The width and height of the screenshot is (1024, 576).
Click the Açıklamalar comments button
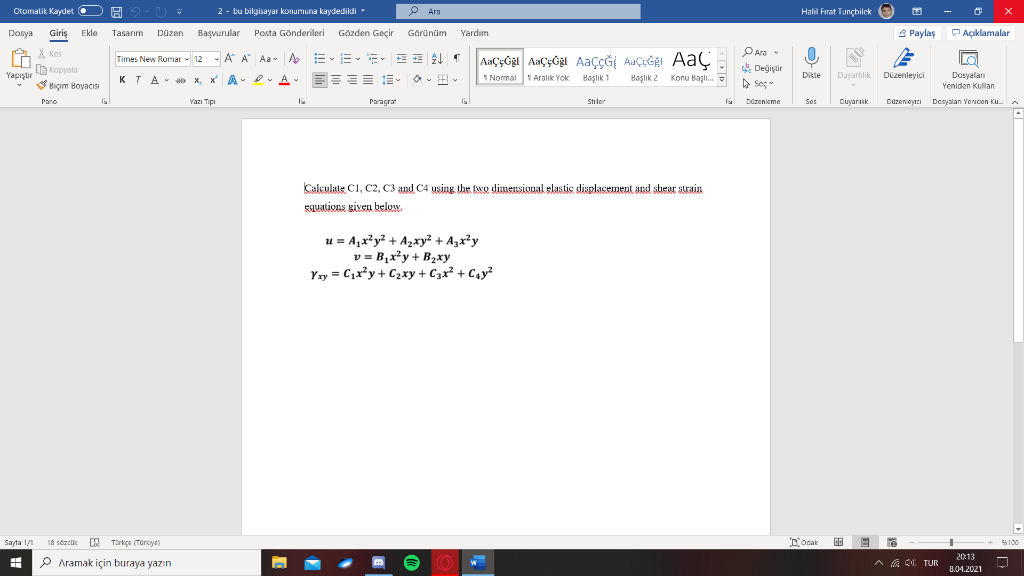tap(980, 33)
